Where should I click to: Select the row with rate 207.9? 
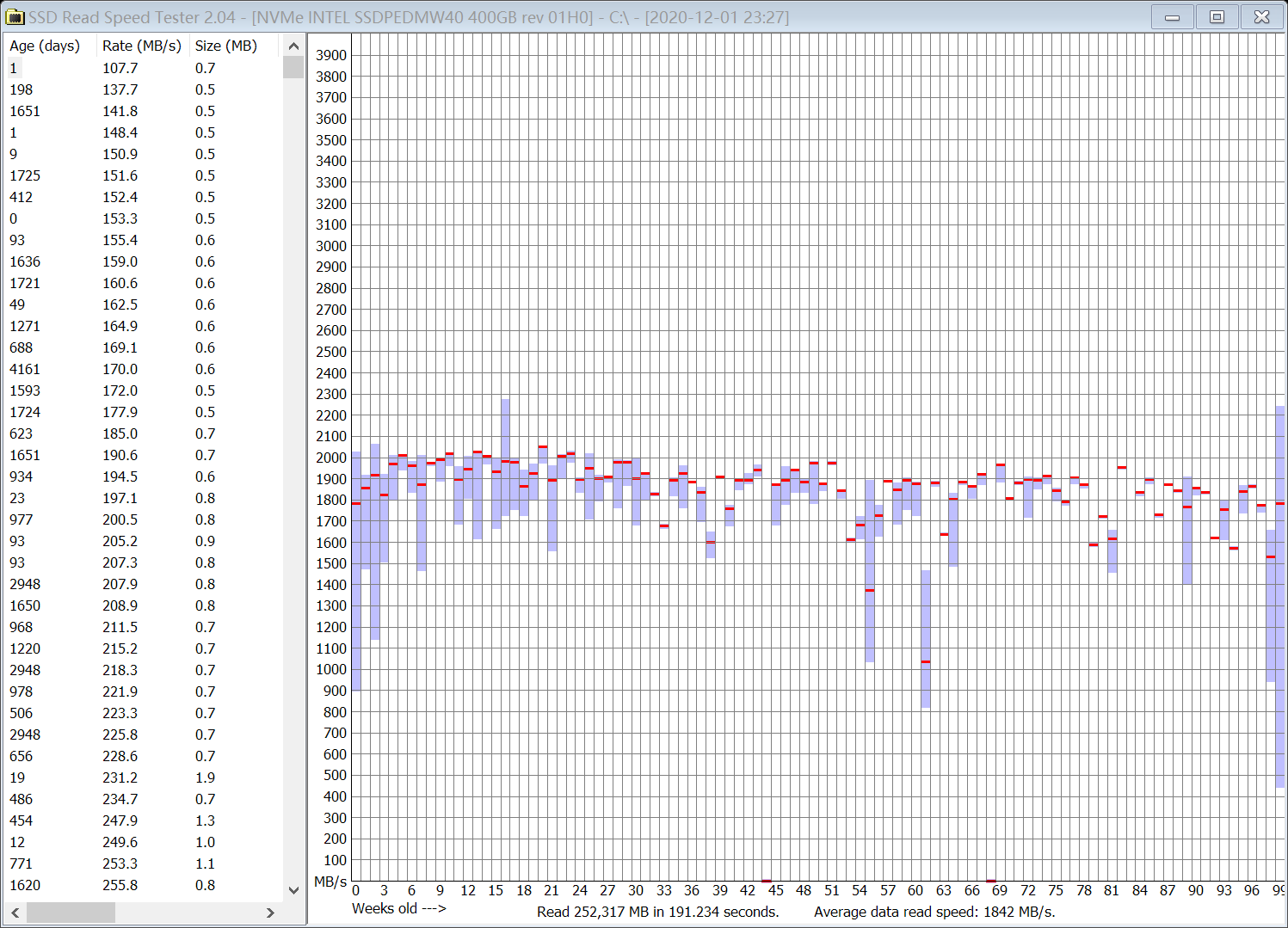144,584
